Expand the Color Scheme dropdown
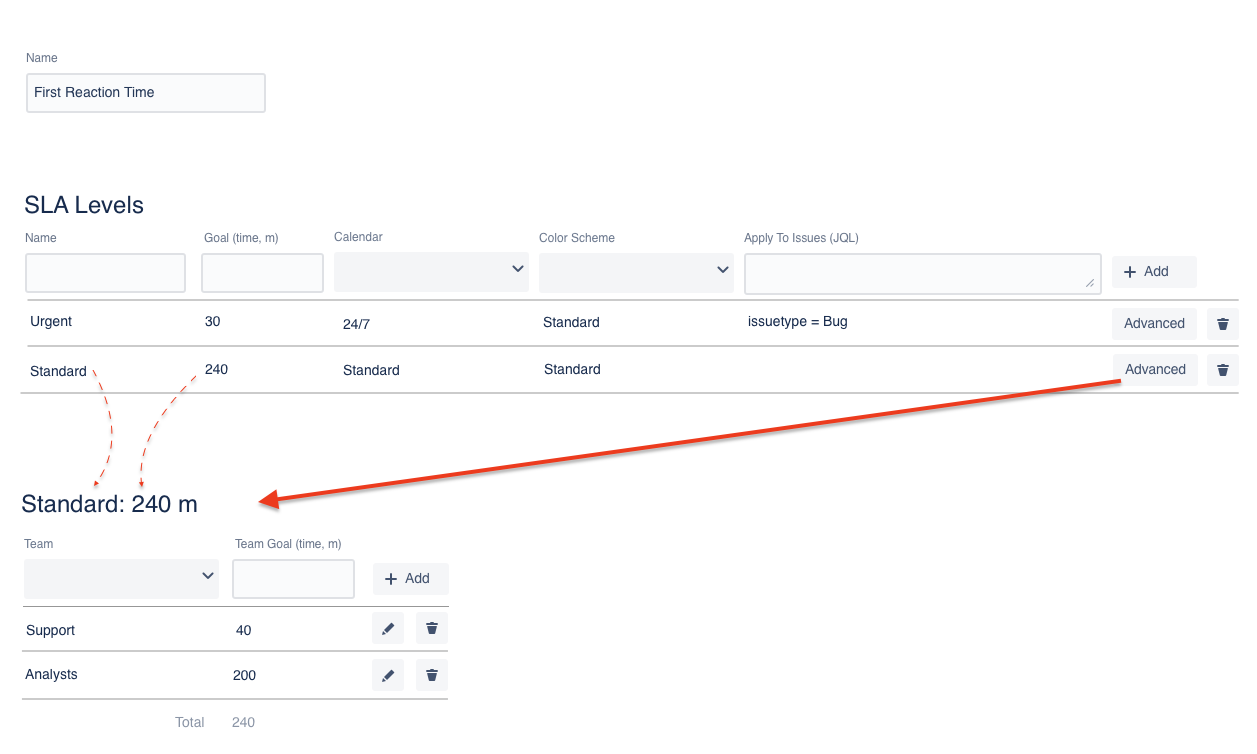 [x=635, y=272]
